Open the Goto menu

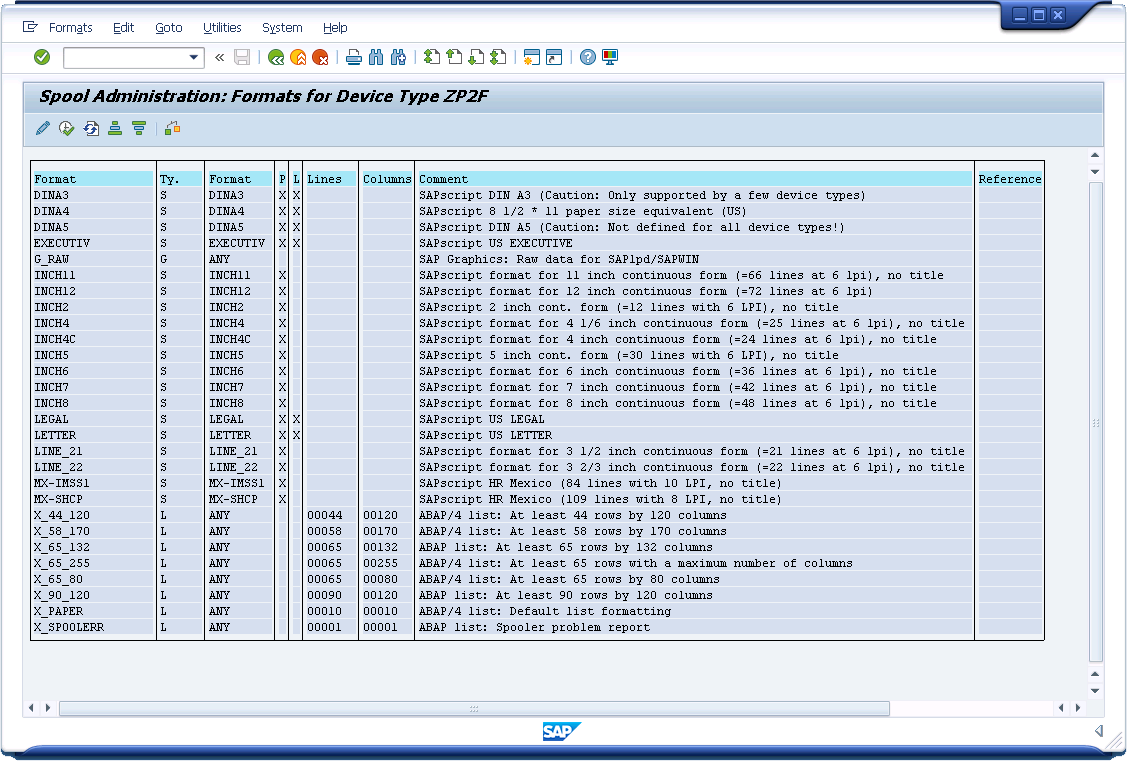(x=168, y=28)
